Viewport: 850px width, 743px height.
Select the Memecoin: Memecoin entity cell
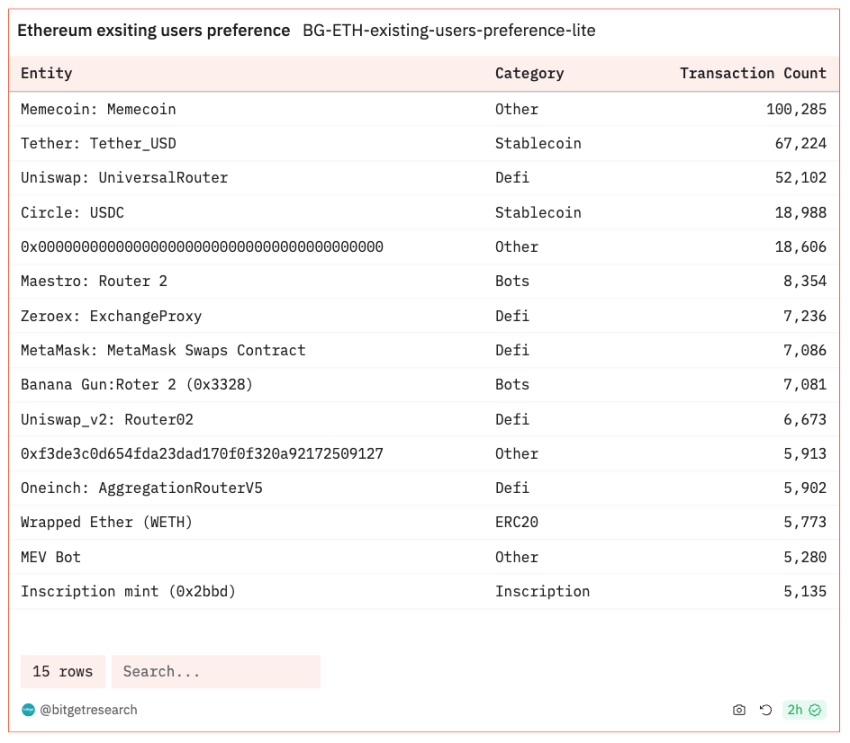(x=98, y=109)
